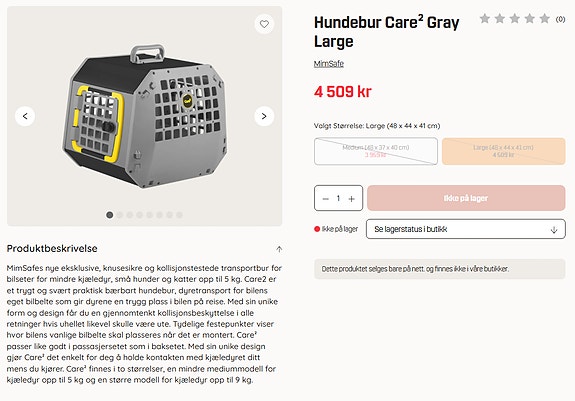This screenshot has height=401, width=575.
Task: Jump to last image carousel dot
Action: click(179, 215)
